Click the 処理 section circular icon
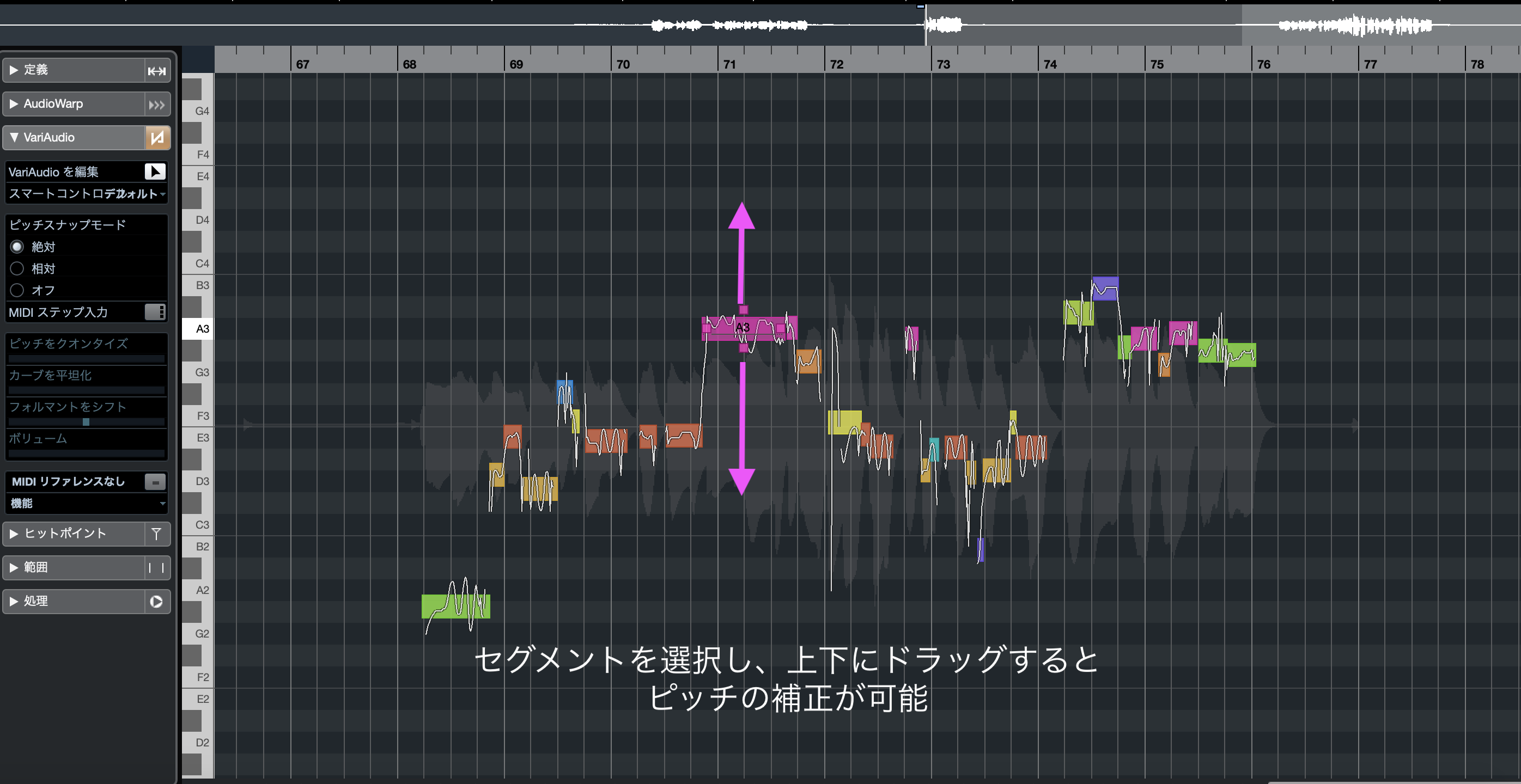This screenshot has width=1521, height=784. coord(156,602)
